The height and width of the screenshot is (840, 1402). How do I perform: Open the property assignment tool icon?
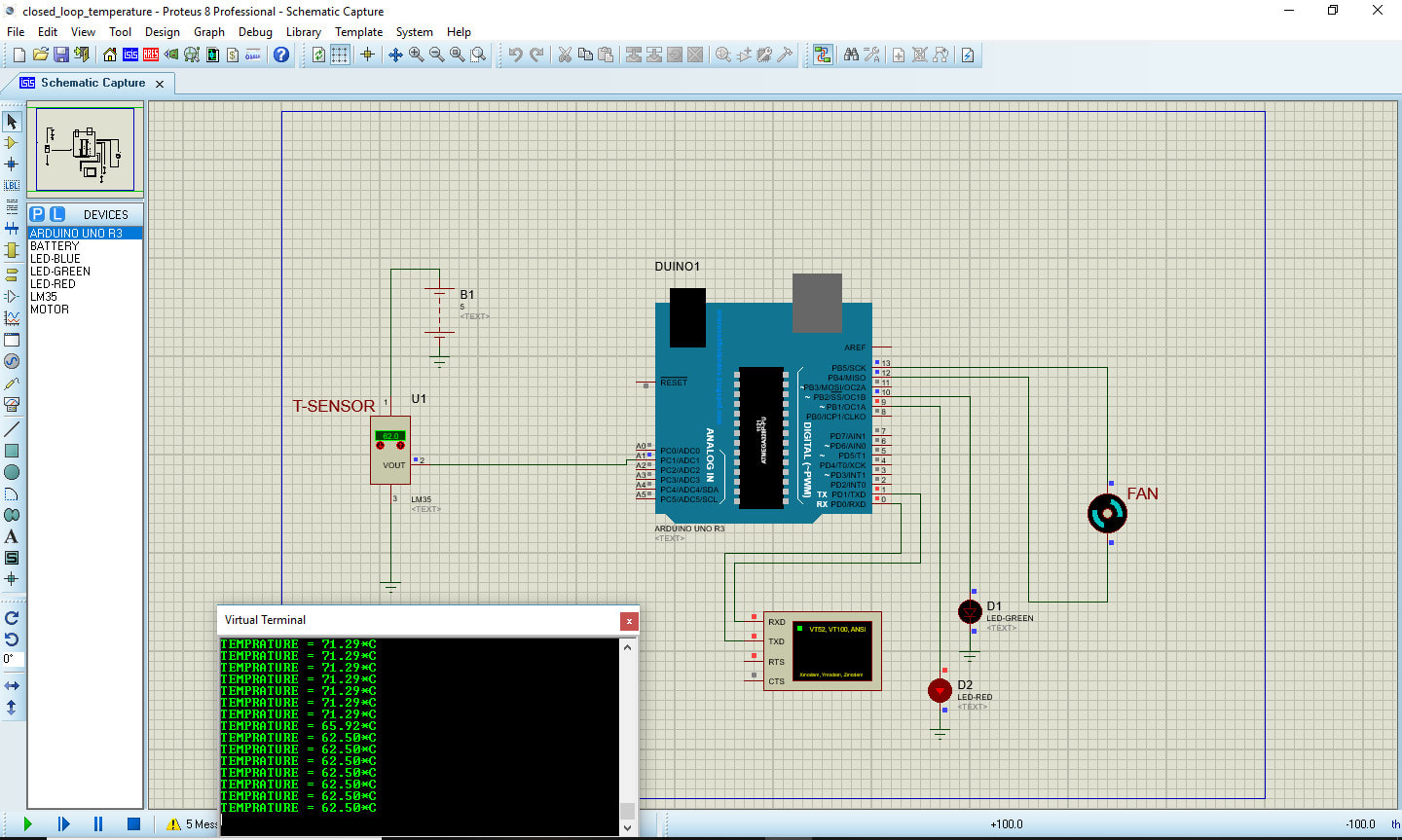click(x=871, y=55)
